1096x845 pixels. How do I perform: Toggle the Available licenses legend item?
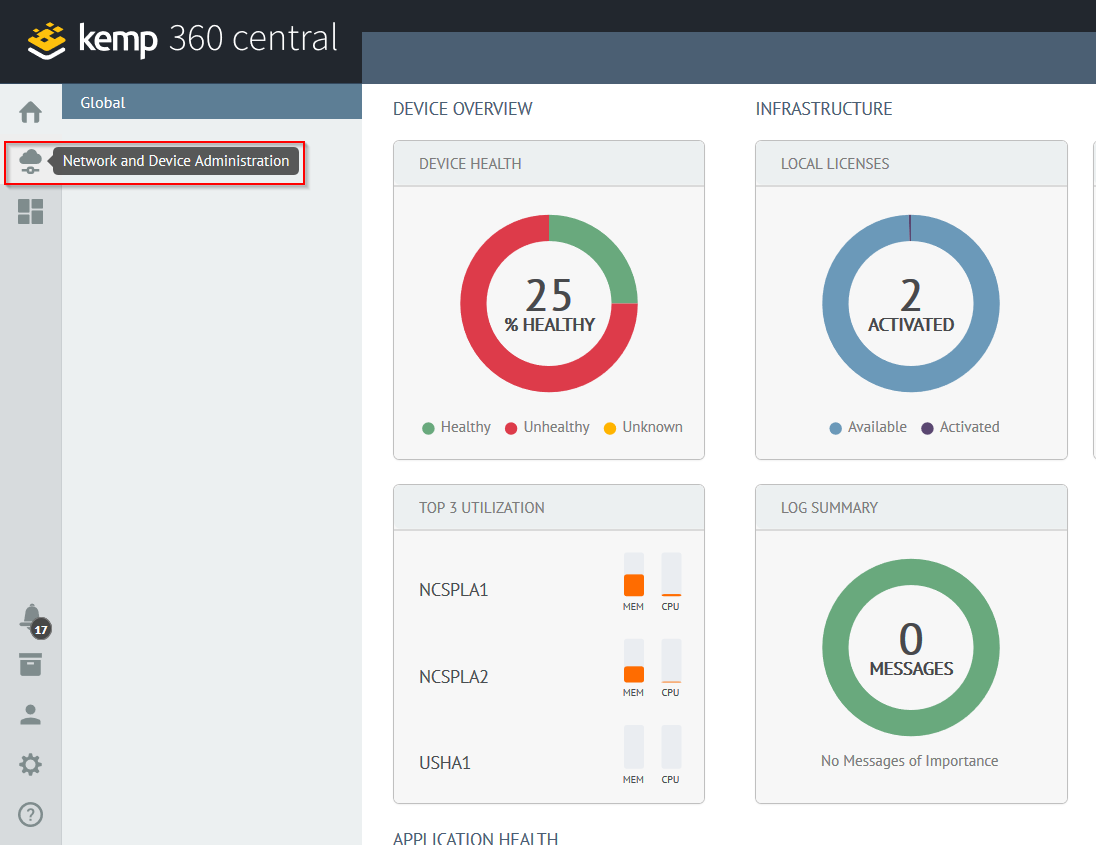(867, 427)
